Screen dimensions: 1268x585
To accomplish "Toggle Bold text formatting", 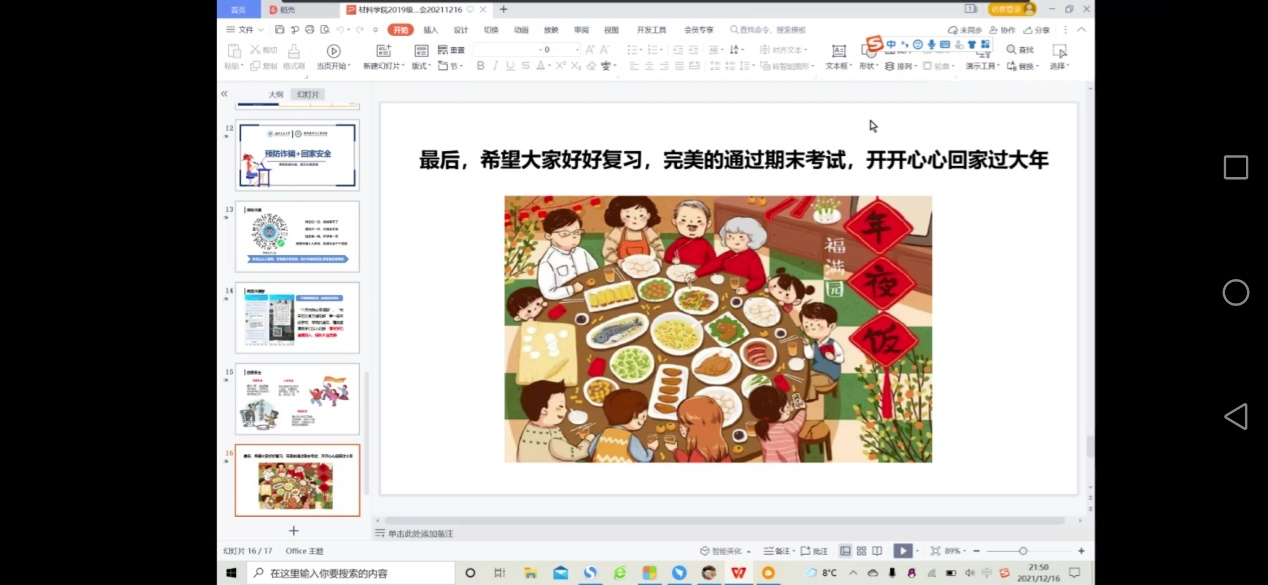I will pyautogui.click(x=480, y=66).
